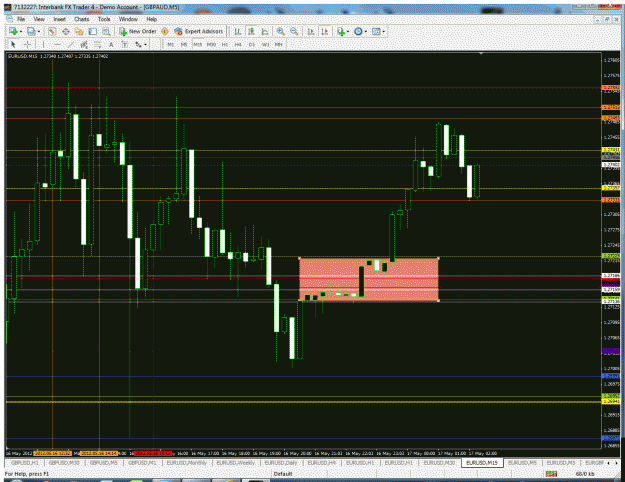
Task: Switch timeframe to M15
Action: [x=198, y=45]
